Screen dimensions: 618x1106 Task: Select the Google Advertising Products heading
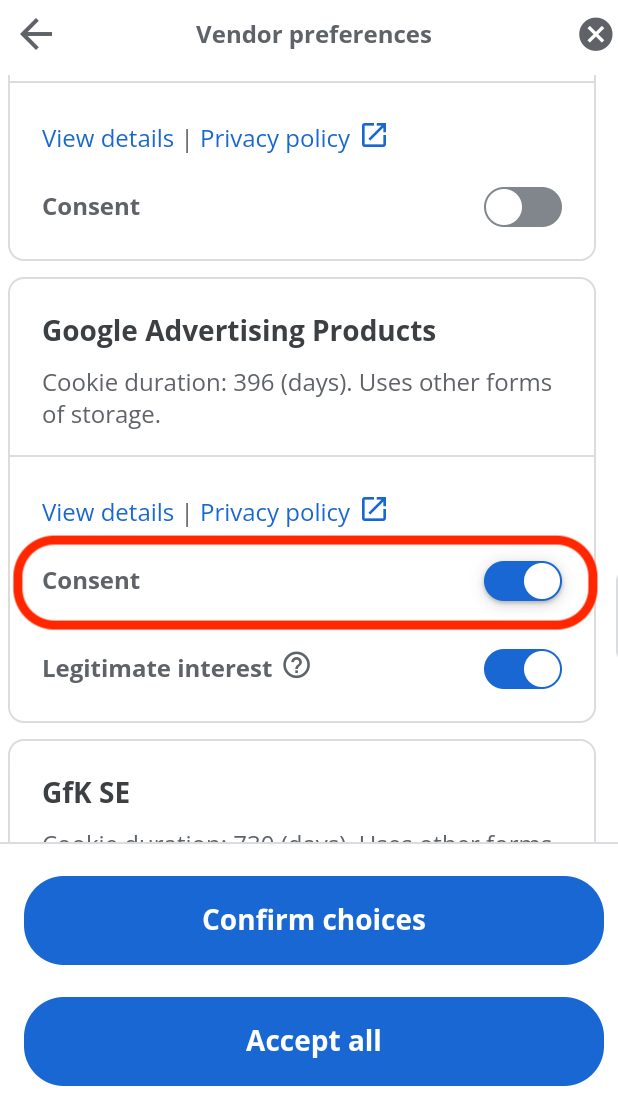(x=239, y=331)
